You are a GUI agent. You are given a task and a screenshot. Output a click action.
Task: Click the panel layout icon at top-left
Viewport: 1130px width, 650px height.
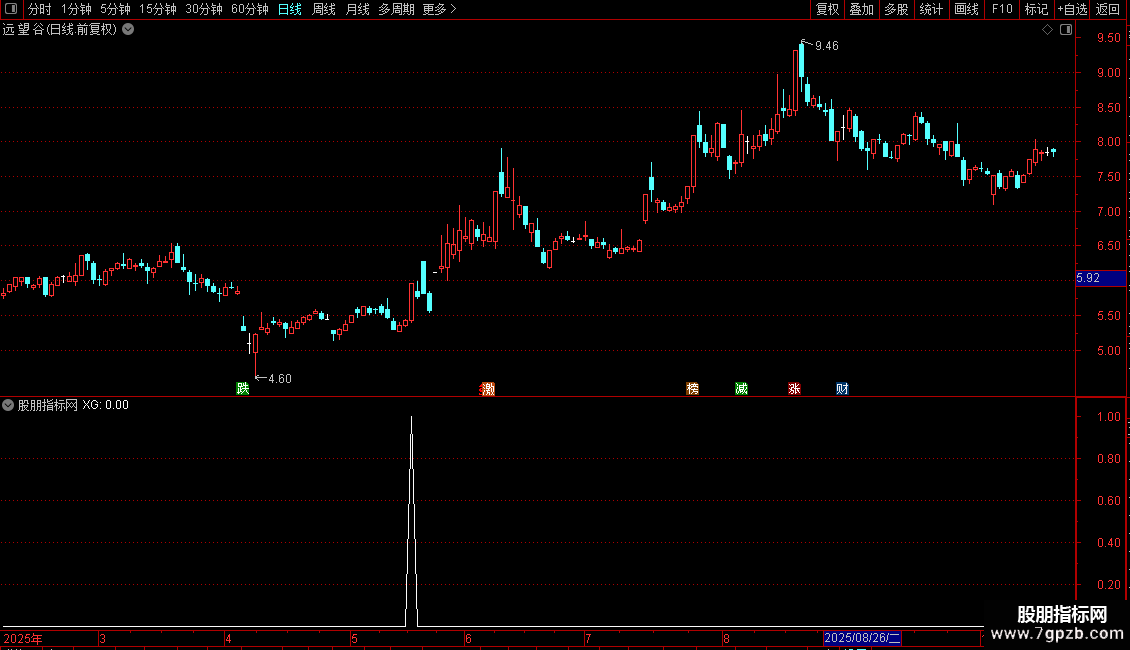(x=11, y=9)
